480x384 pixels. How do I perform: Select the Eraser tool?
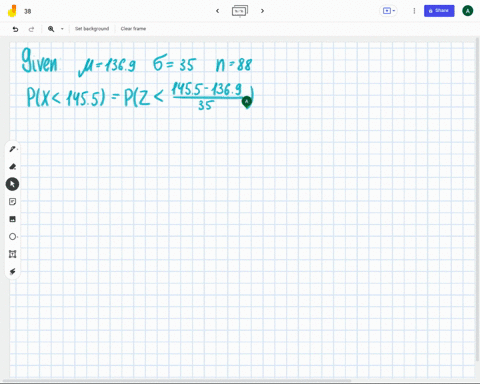(12, 167)
